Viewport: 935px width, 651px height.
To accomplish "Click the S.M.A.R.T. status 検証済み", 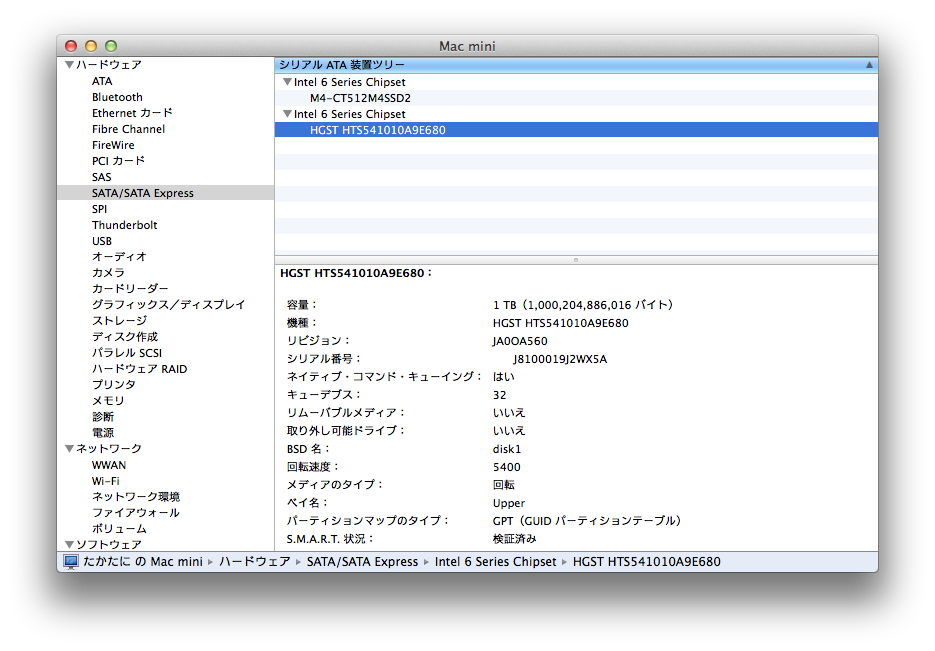I will coord(515,539).
